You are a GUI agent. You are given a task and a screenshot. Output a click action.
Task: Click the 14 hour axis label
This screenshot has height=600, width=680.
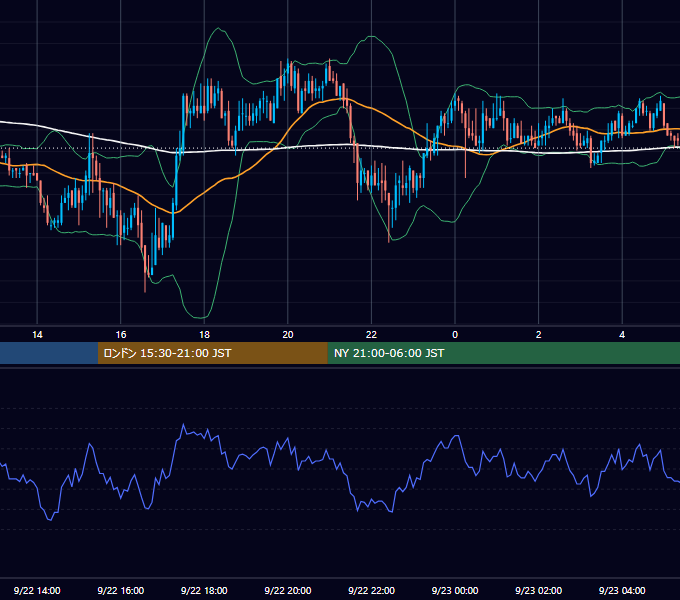point(37,335)
